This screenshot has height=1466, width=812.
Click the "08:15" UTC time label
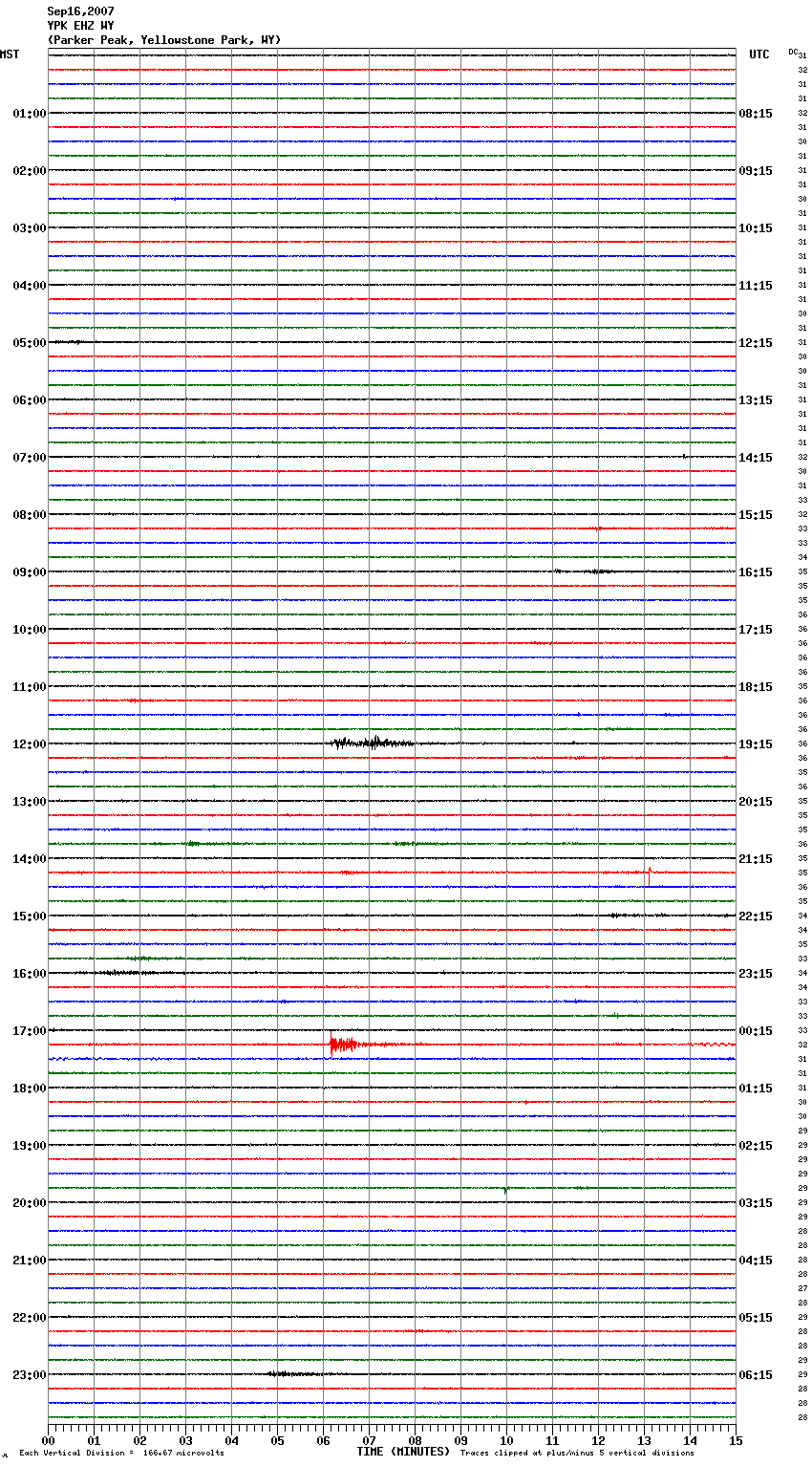click(756, 114)
